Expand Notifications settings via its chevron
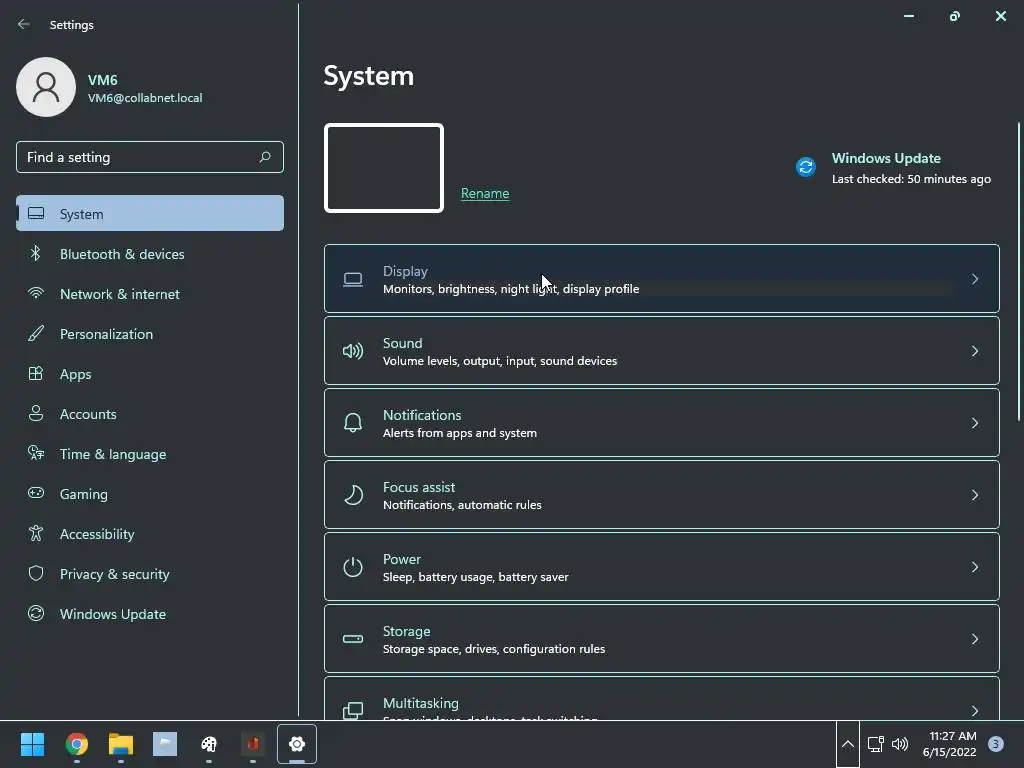Screen dimensions: 1024x768 coord(974,423)
